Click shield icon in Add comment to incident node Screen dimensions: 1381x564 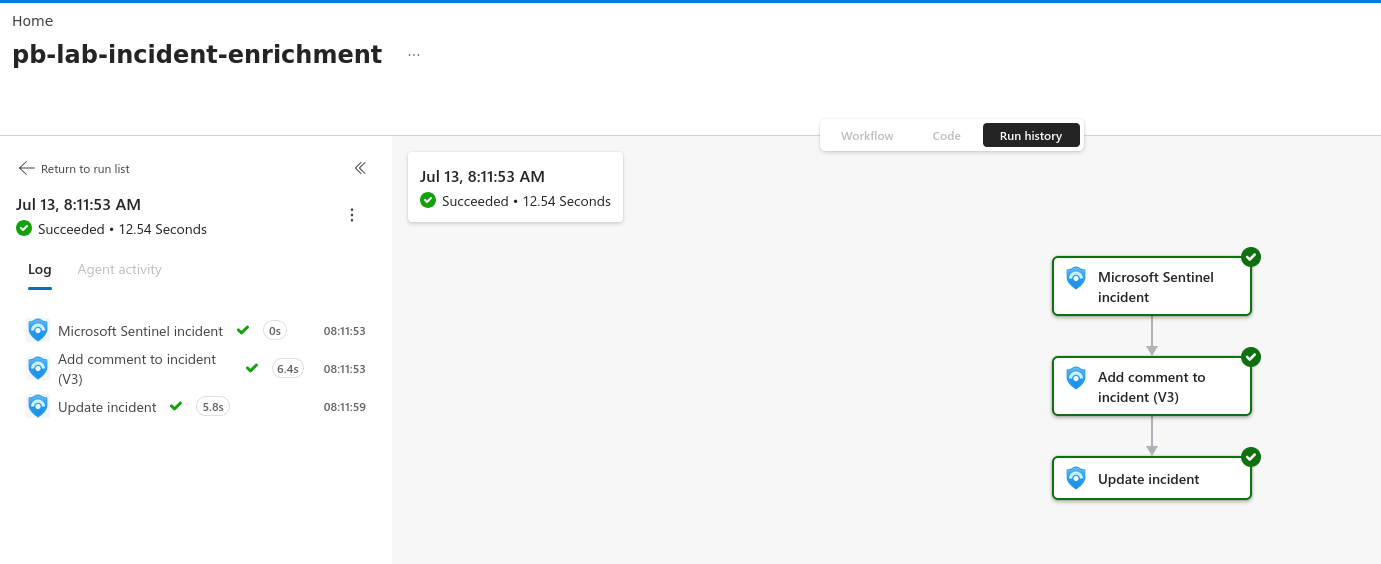[x=1076, y=378]
